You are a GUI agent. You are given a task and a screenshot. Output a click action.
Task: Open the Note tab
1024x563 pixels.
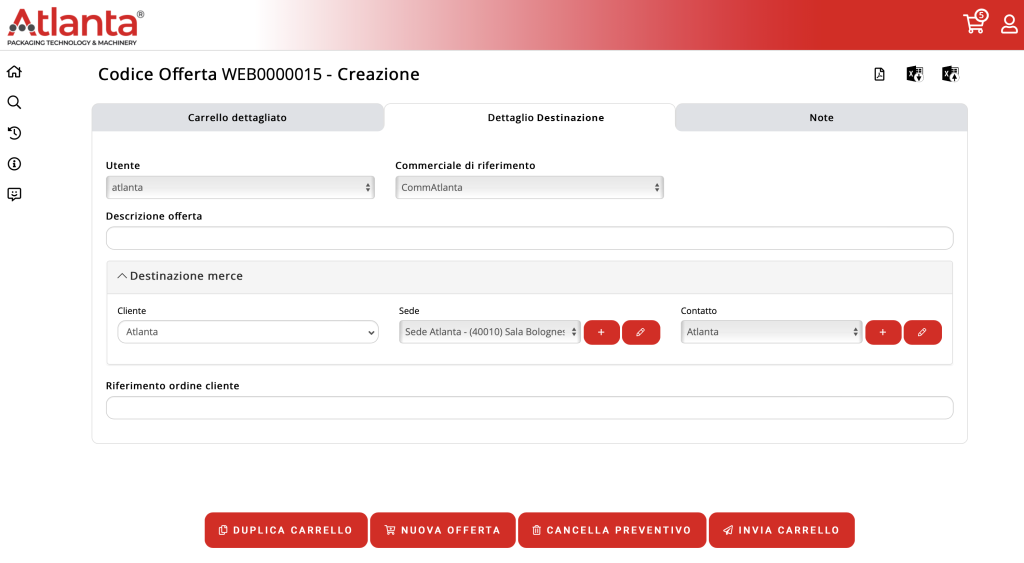(822, 118)
